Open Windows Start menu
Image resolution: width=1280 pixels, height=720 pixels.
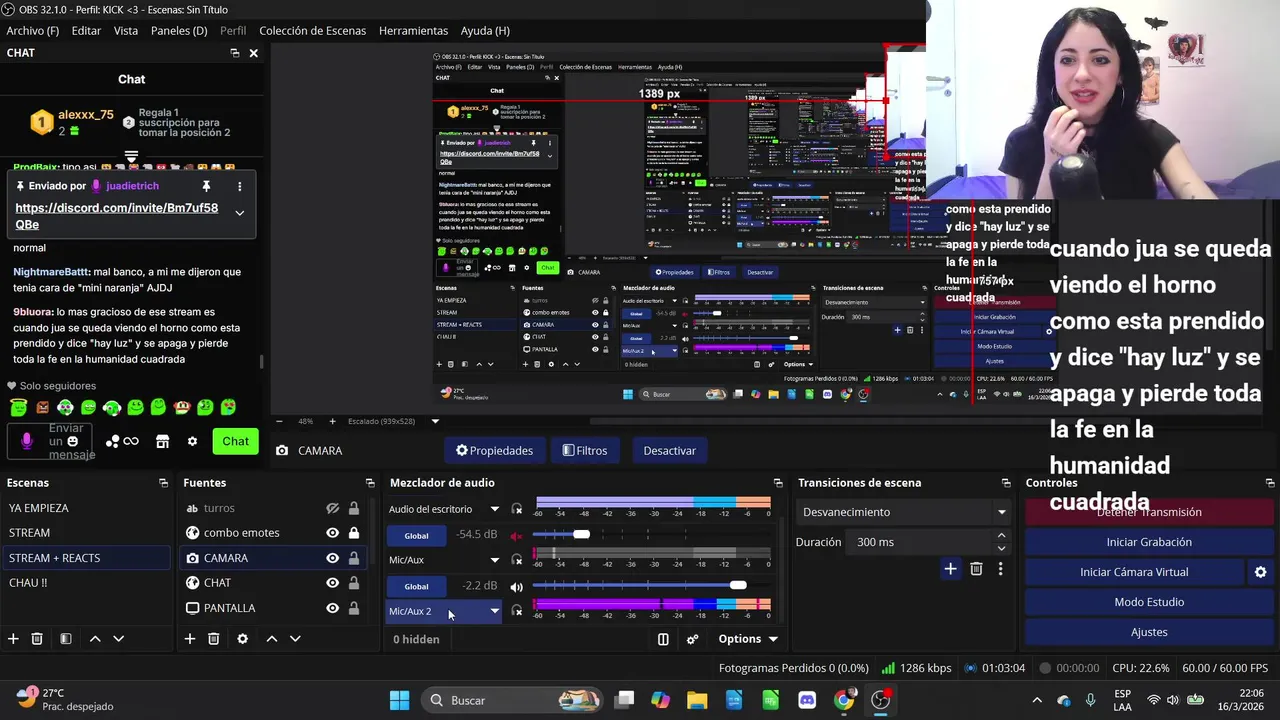[x=399, y=700]
